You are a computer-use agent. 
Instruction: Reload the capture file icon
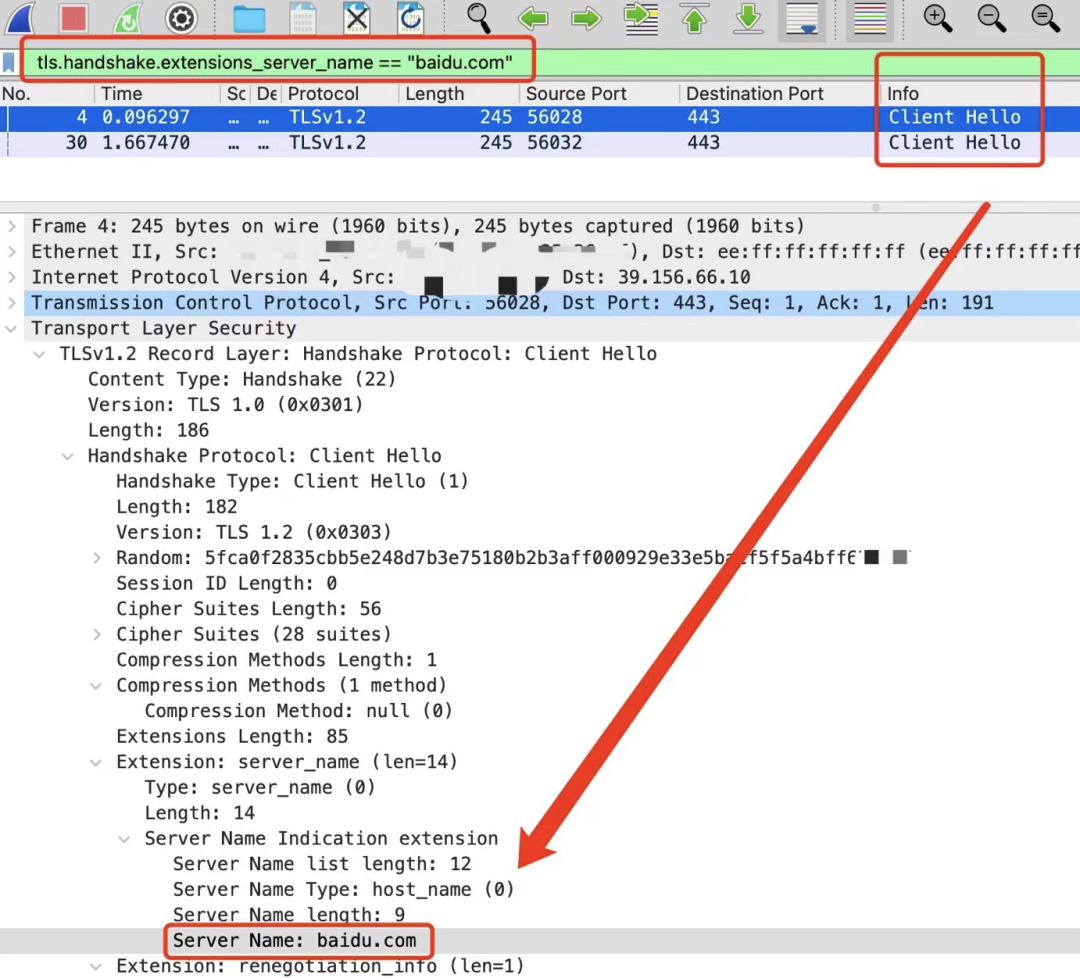tap(411, 18)
